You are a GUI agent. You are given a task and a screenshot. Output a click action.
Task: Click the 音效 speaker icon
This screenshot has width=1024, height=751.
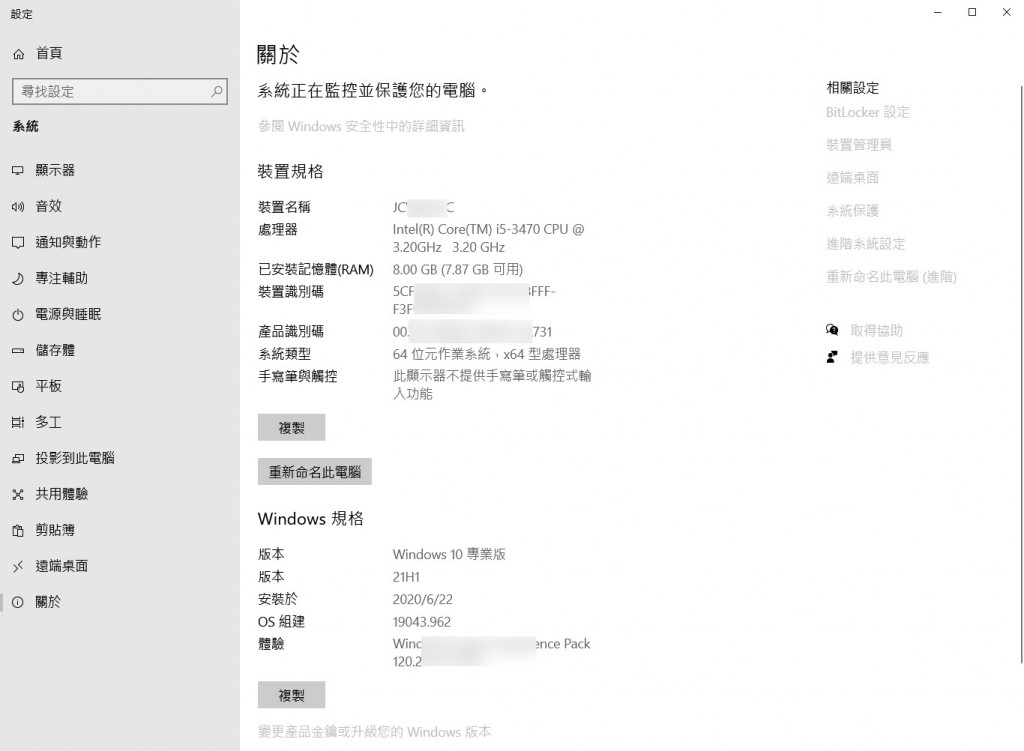(18, 207)
